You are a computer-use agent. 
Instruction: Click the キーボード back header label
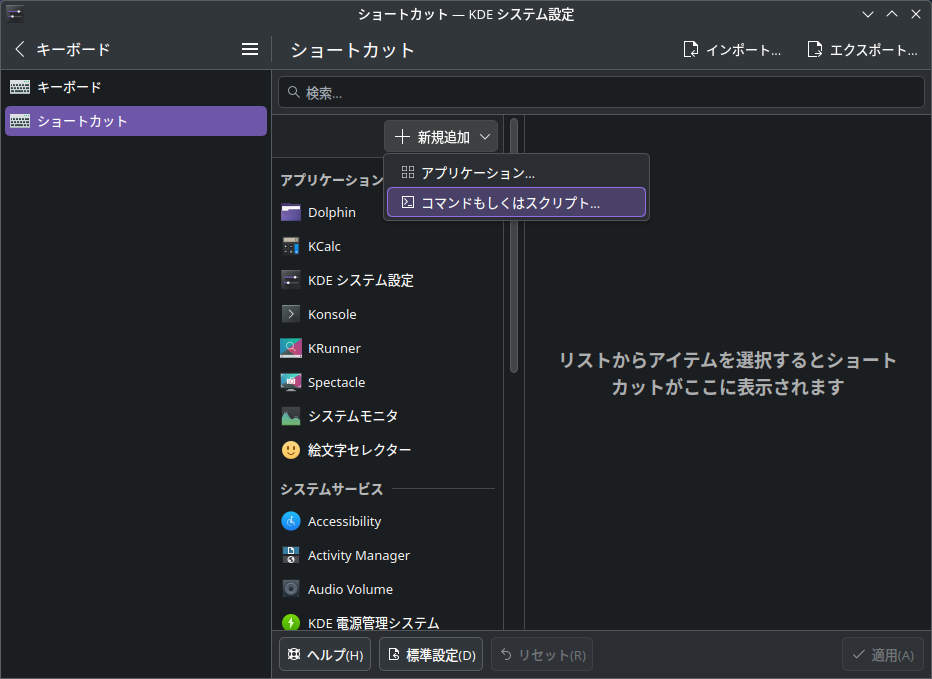pos(73,49)
